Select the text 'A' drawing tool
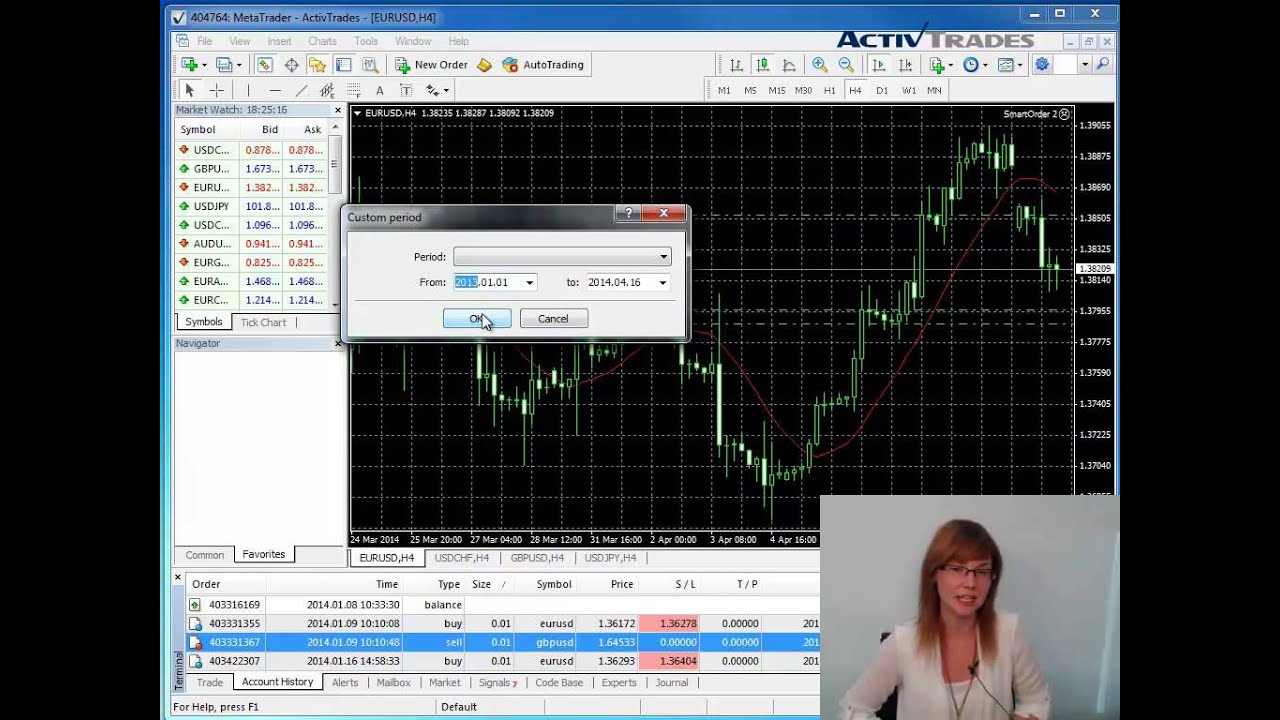The width and height of the screenshot is (1280, 720). pos(379,90)
